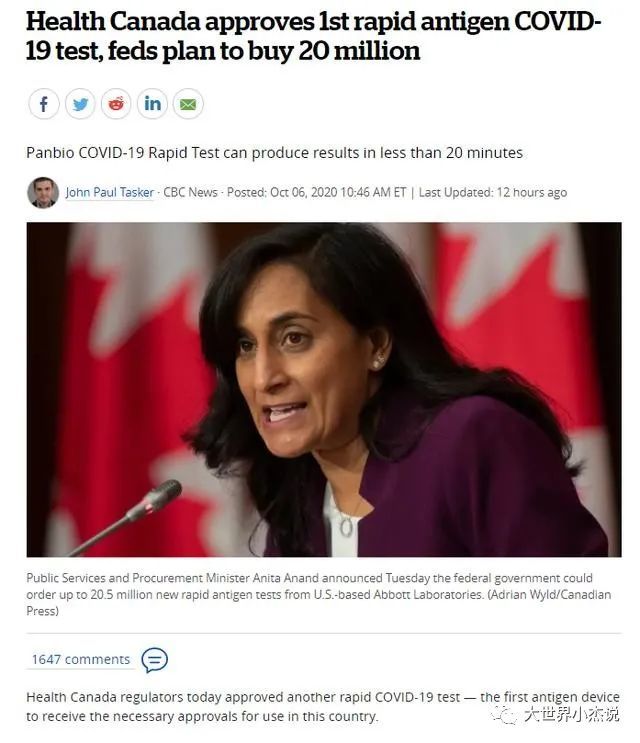The width and height of the screenshot is (640, 743).
Task: Open the LinkedIn share button
Action: click(x=152, y=104)
